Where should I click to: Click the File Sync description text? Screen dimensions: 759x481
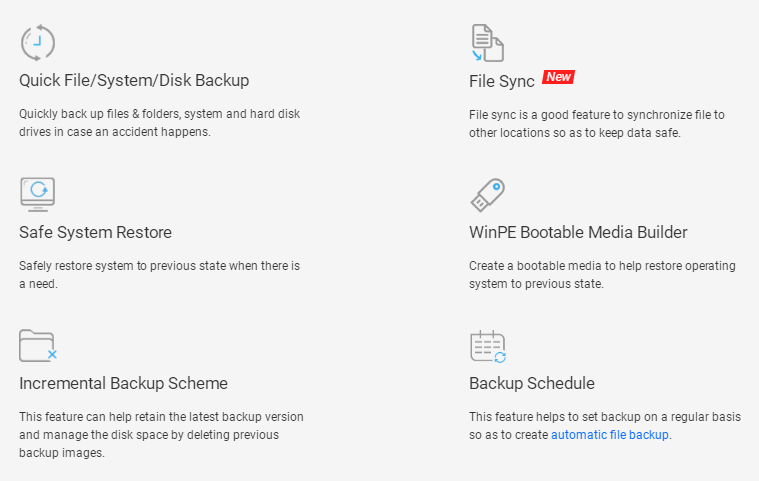coord(596,123)
